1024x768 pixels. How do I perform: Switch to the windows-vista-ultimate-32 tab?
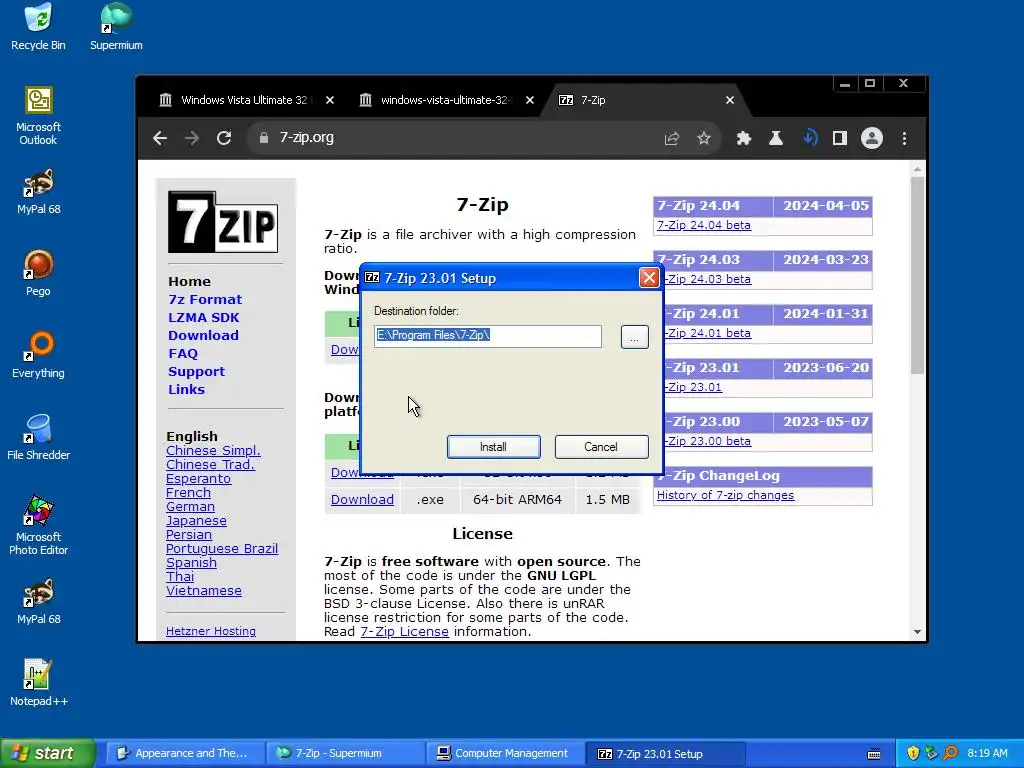[x=444, y=100]
